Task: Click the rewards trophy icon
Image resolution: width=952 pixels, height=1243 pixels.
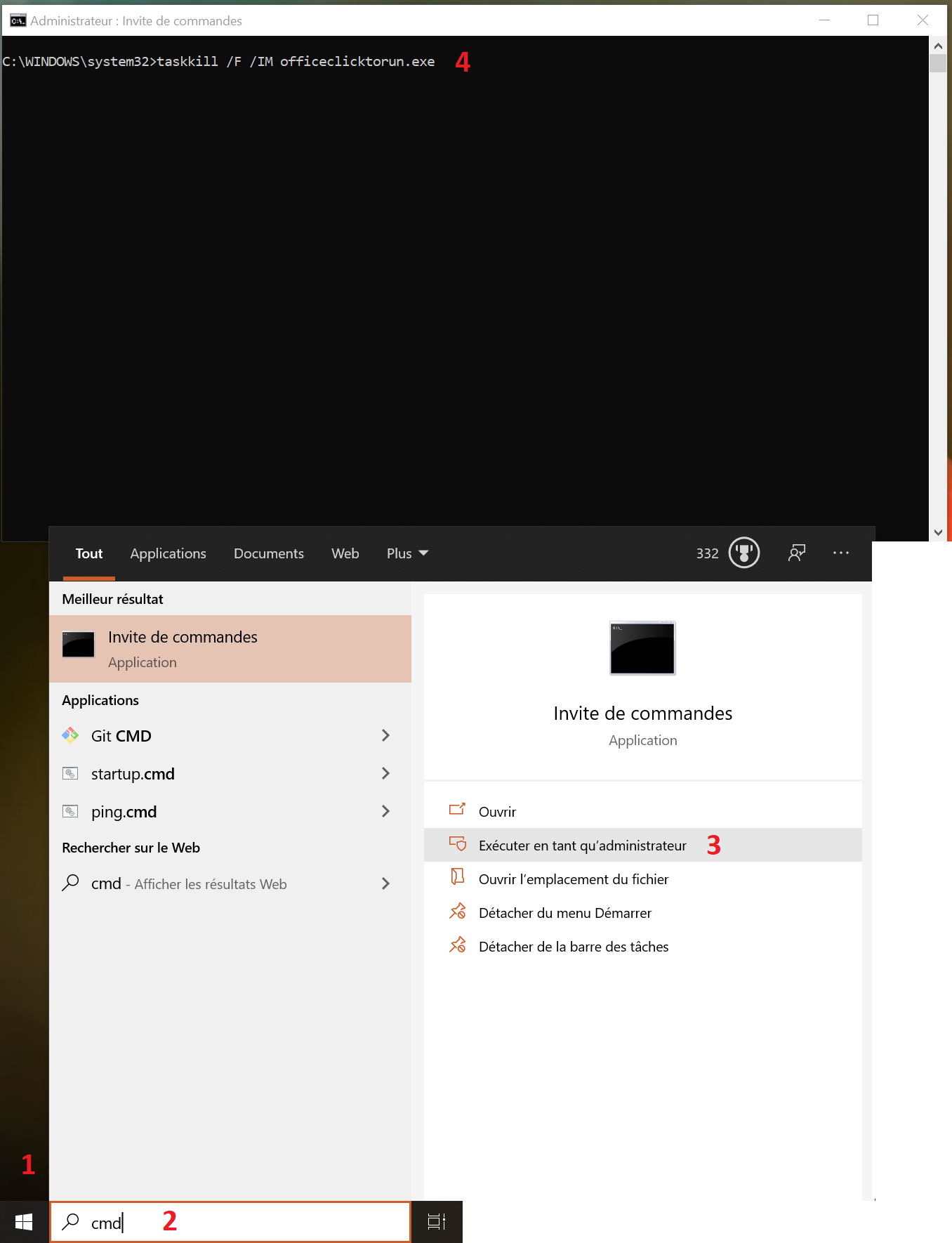Action: [x=743, y=553]
